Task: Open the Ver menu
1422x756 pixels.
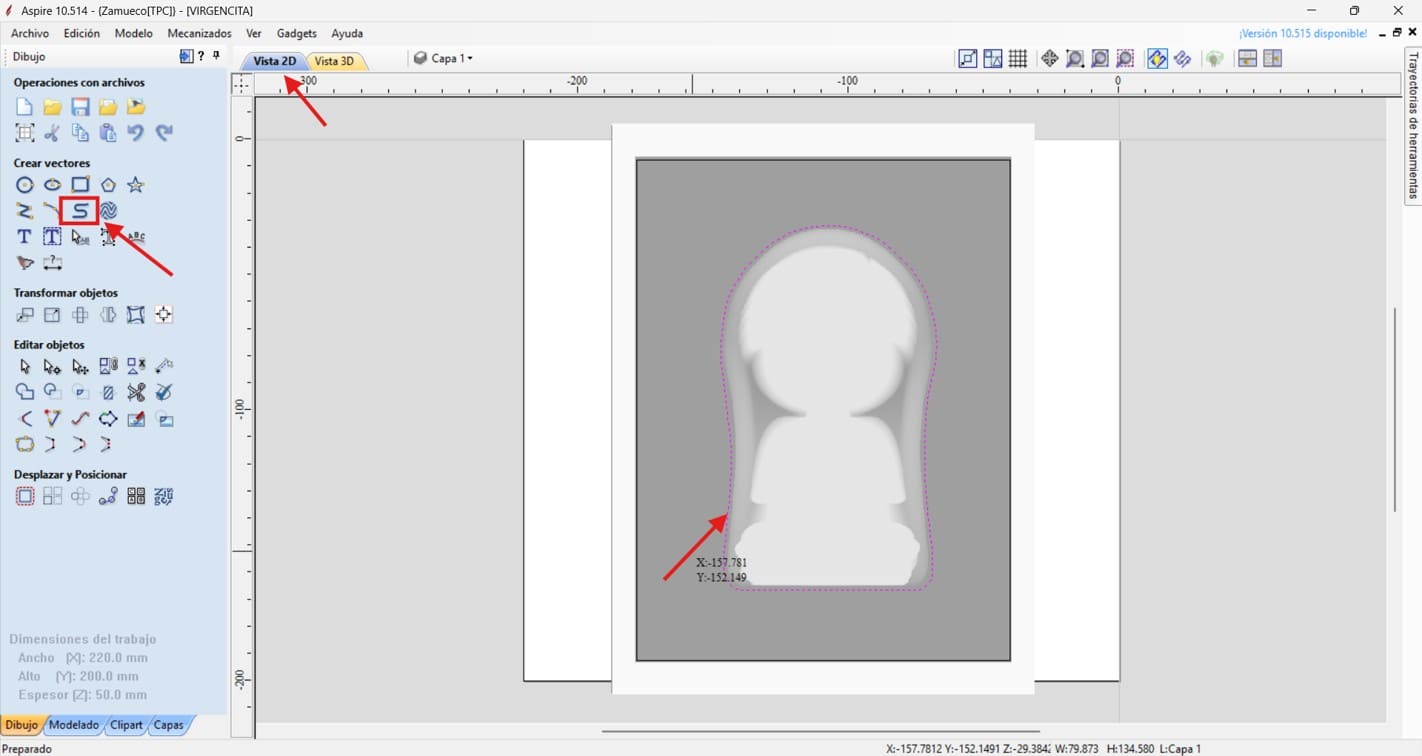Action: tap(254, 33)
